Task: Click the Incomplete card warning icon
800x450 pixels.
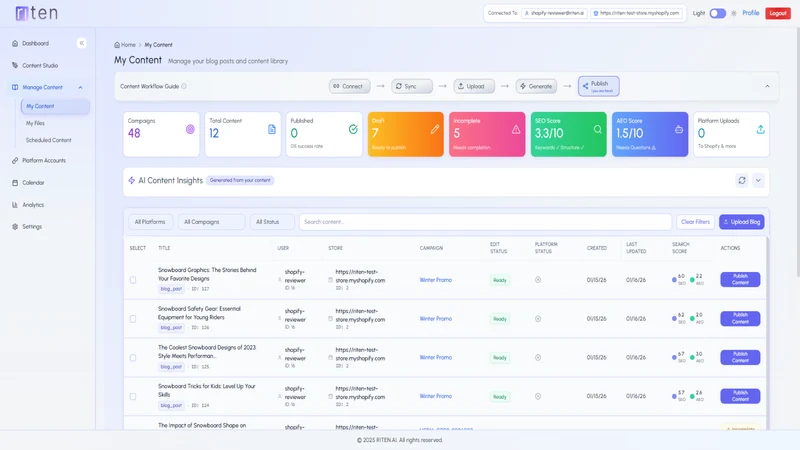Action: click(x=516, y=130)
